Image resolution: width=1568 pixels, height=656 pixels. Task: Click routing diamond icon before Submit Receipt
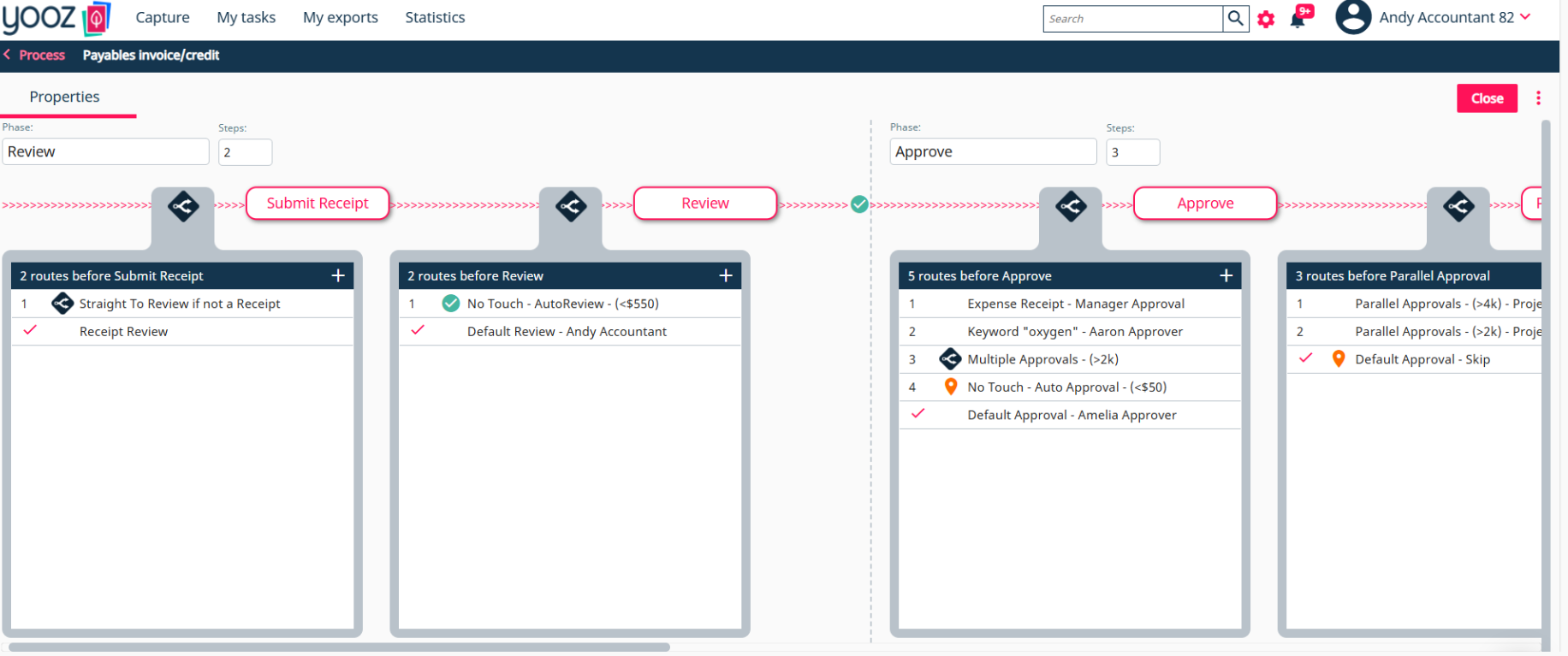point(183,206)
